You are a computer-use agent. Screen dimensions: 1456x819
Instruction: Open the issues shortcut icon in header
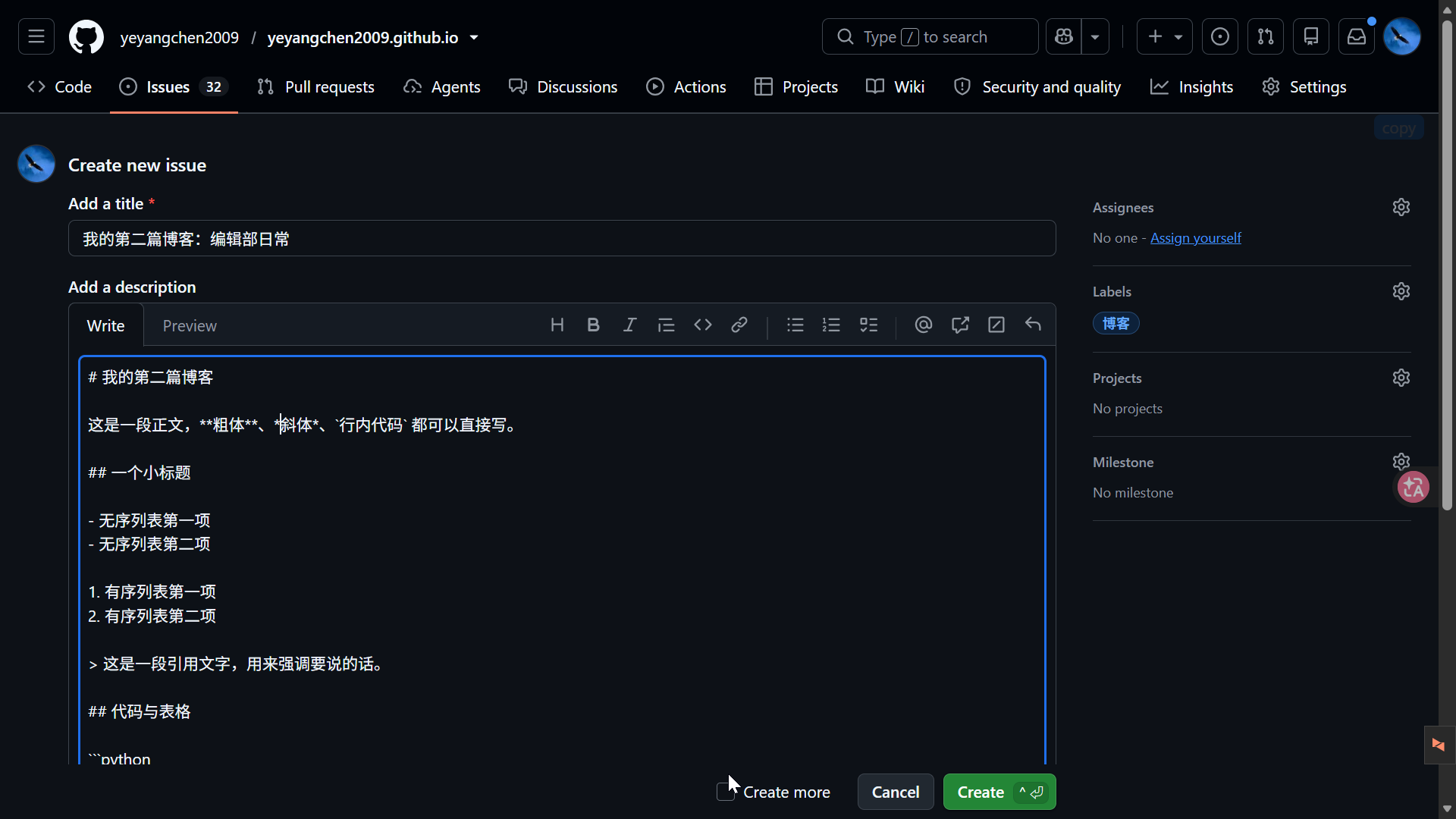click(1220, 36)
